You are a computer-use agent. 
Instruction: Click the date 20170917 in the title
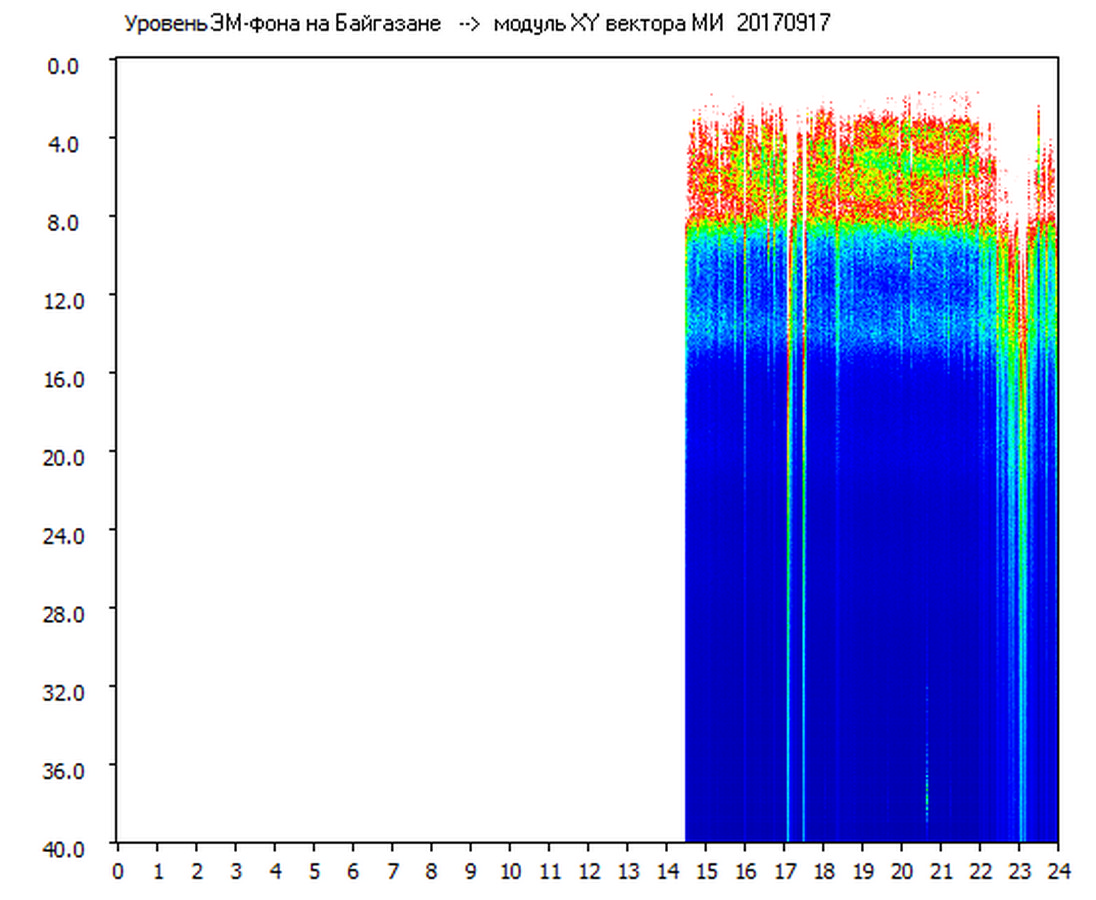782,24
